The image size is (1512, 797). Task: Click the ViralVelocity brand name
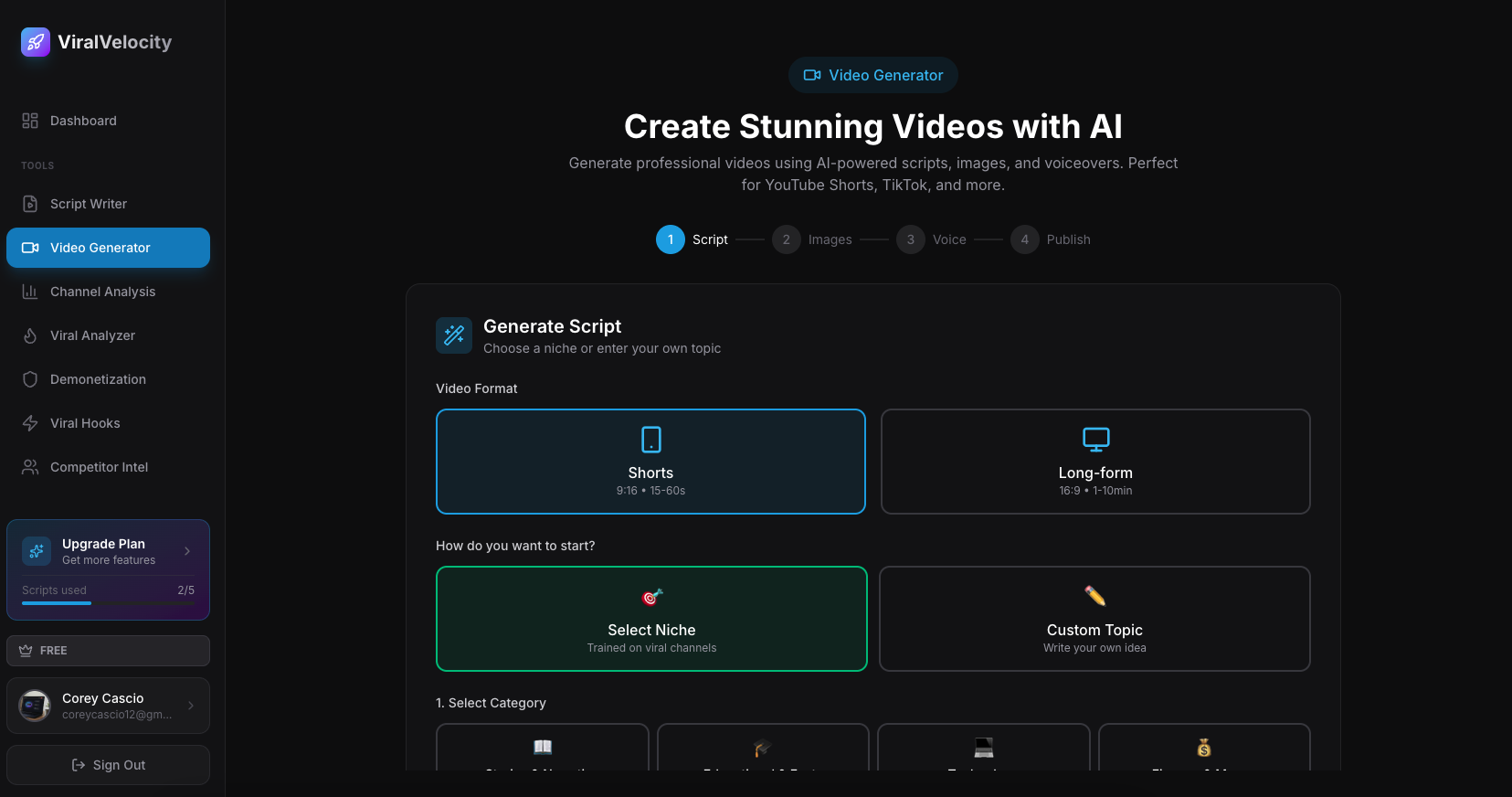pyautogui.click(x=114, y=42)
